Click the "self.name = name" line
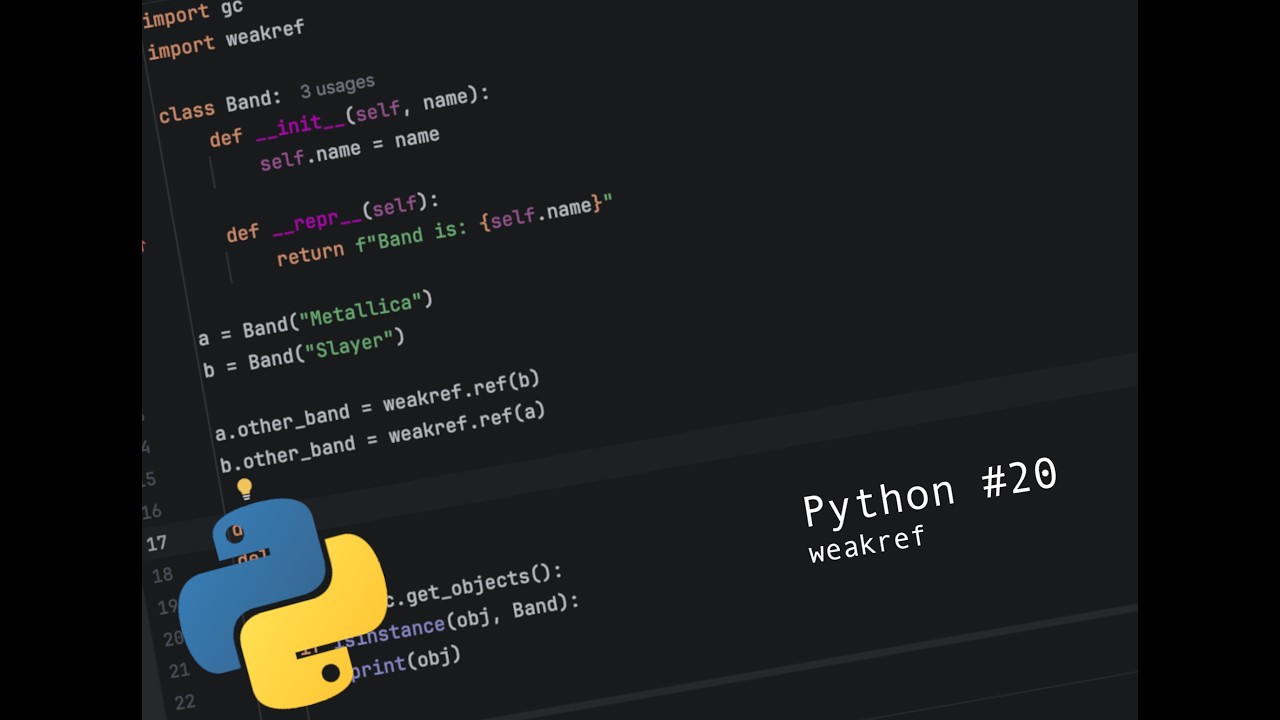This screenshot has width=1280, height=720. (x=350, y=148)
